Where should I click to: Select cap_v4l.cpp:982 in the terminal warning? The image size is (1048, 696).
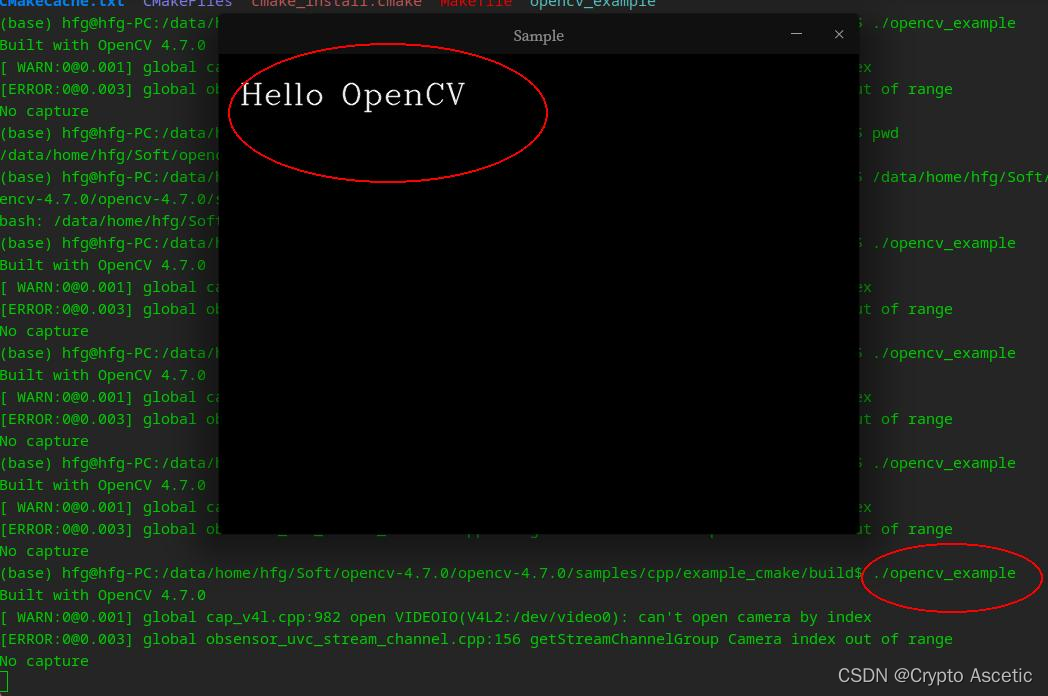tap(273, 617)
